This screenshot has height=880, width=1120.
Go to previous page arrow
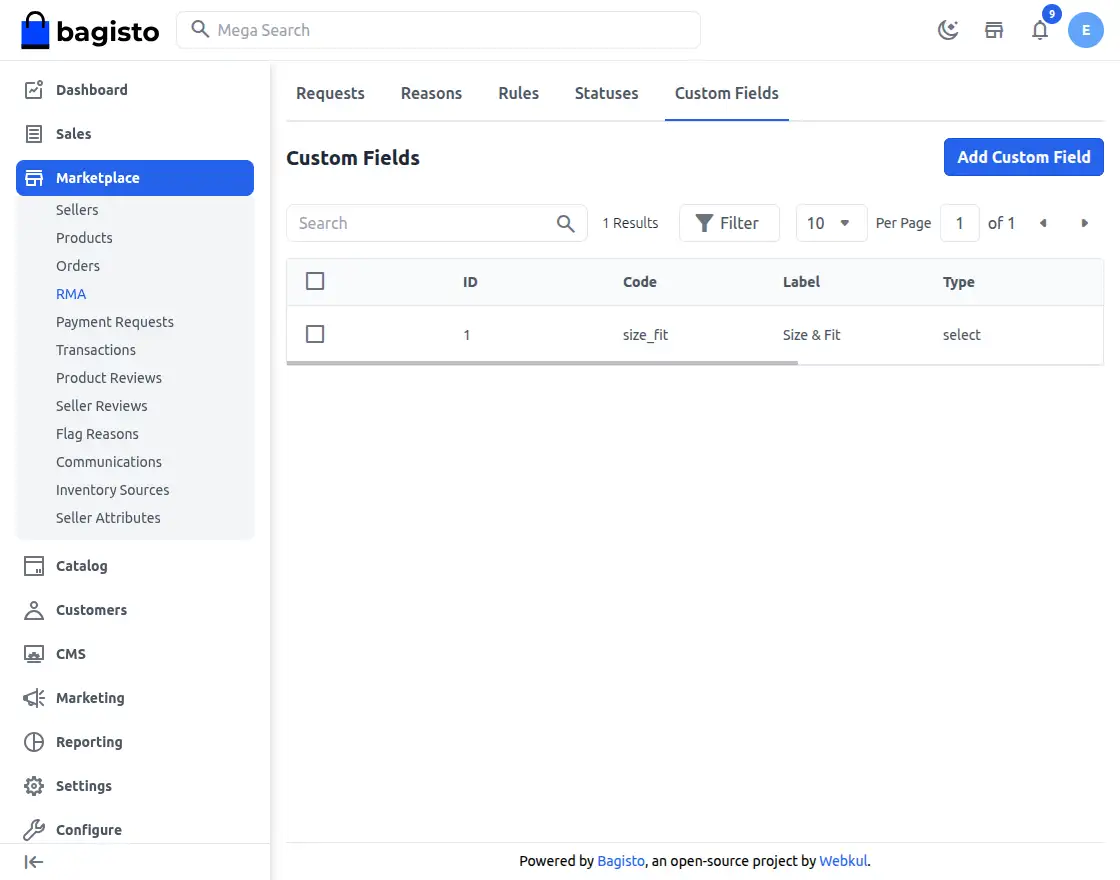point(1043,223)
